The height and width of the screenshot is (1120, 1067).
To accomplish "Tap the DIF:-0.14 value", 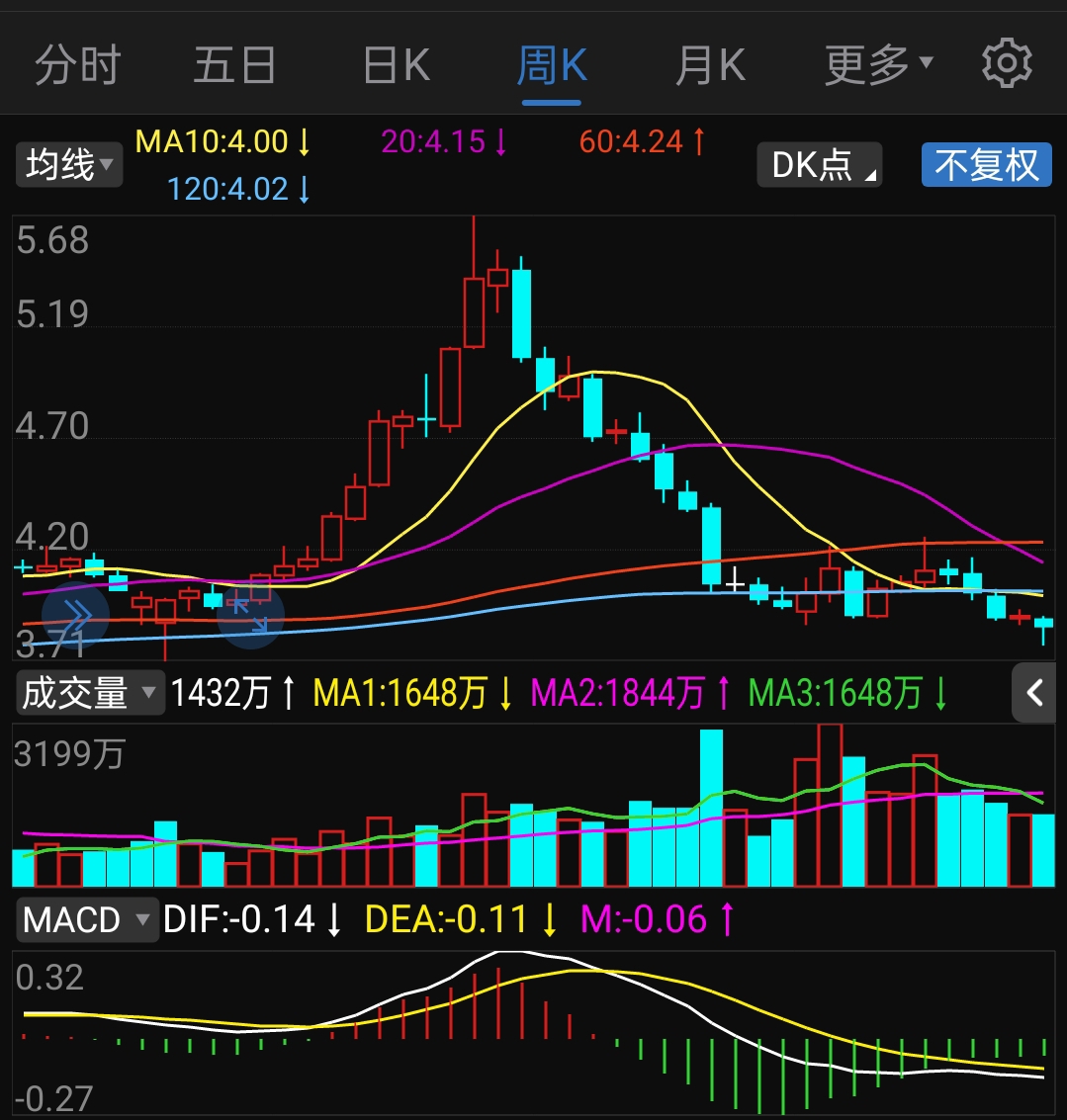I will pyautogui.click(x=252, y=919).
